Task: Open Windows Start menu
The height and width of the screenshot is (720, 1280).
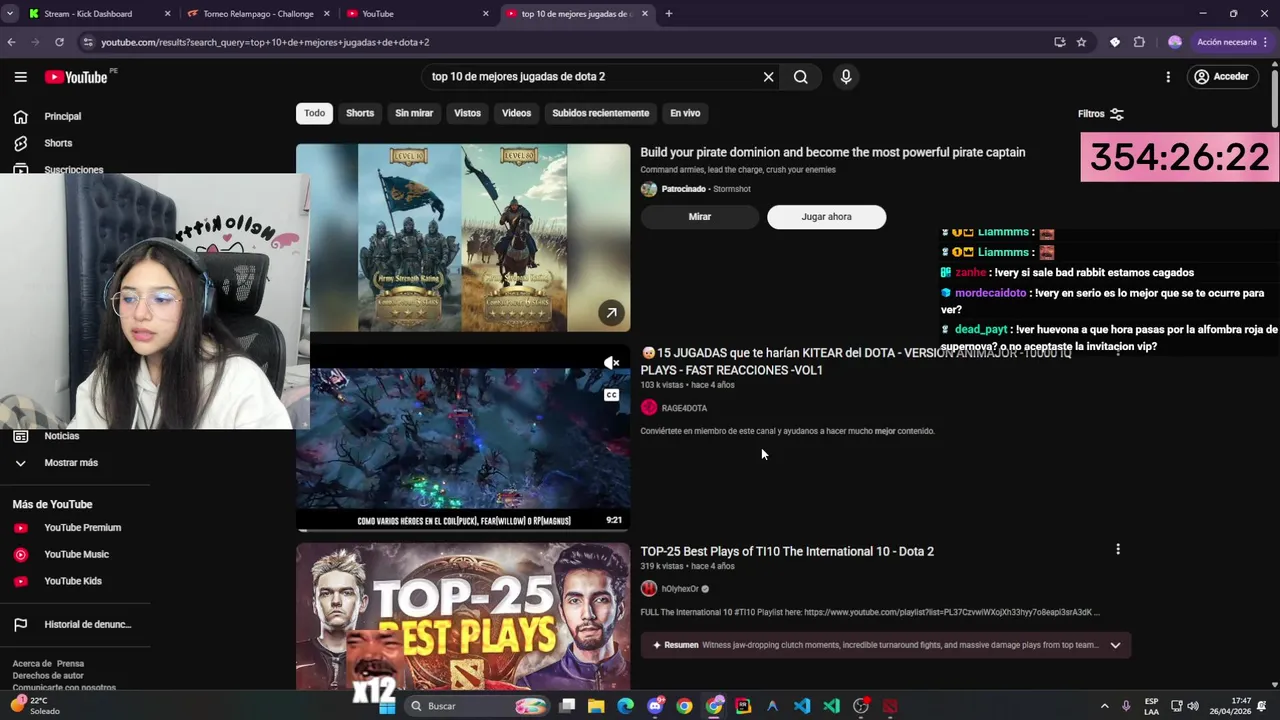Action: 387,706
